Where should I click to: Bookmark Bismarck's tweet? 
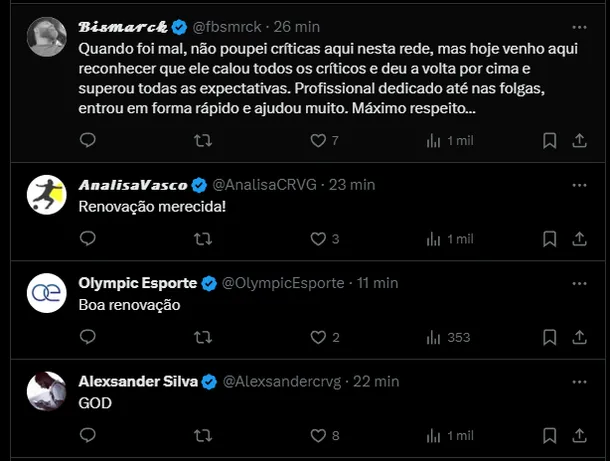click(x=549, y=141)
